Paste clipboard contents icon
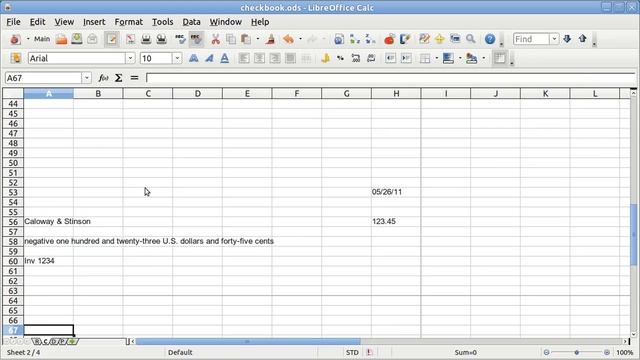Viewport: 640px width, 360px height. pos(246,39)
